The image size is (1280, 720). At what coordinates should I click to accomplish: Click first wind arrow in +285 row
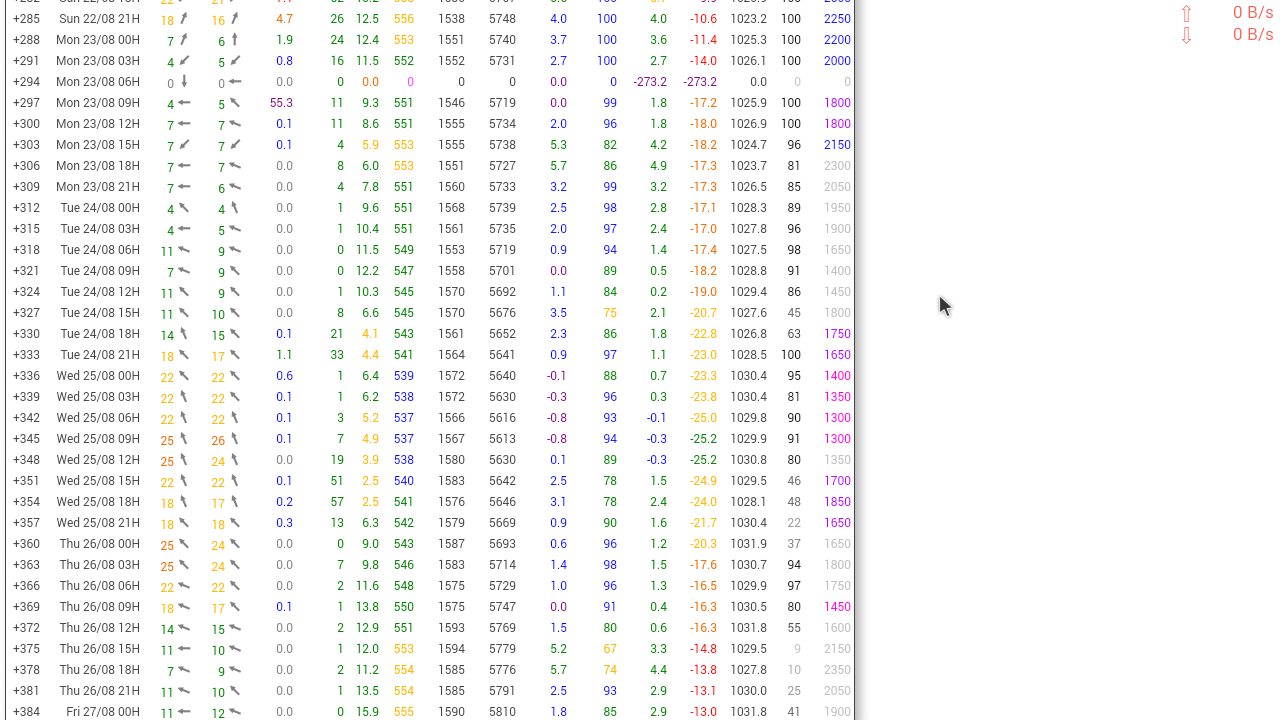[184, 19]
